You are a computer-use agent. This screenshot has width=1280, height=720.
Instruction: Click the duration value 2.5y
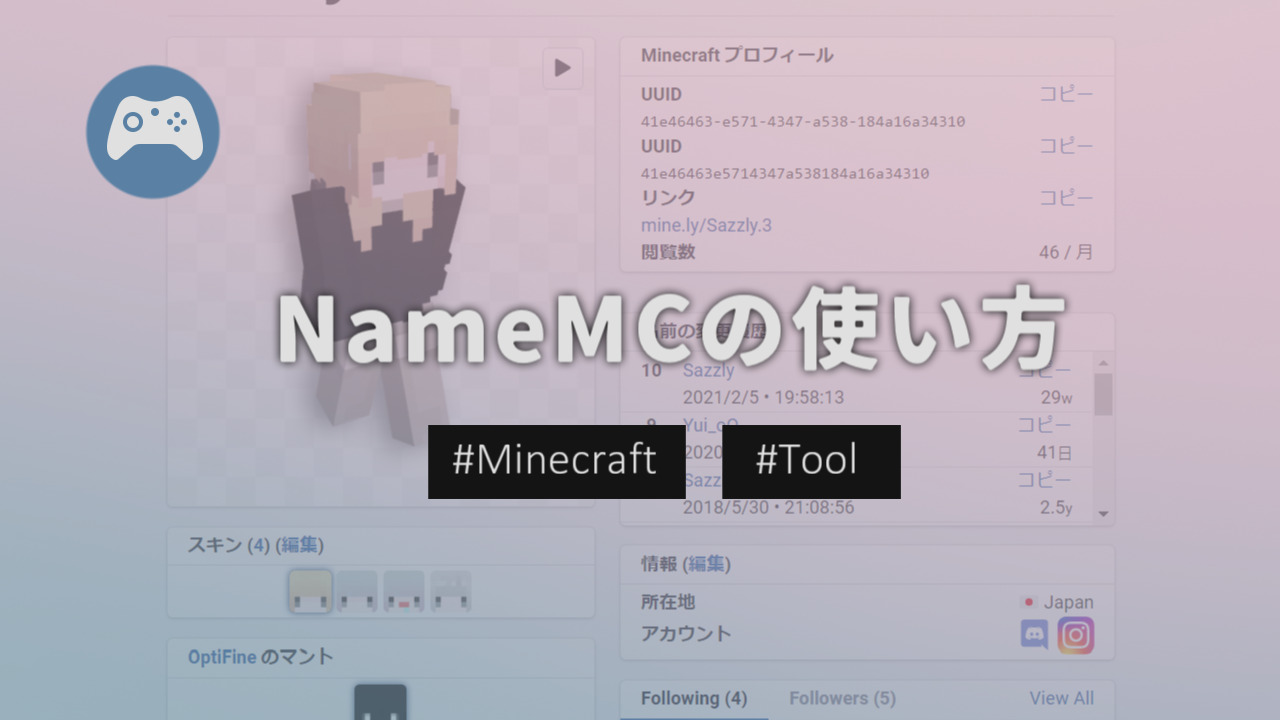coord(1056,507)
